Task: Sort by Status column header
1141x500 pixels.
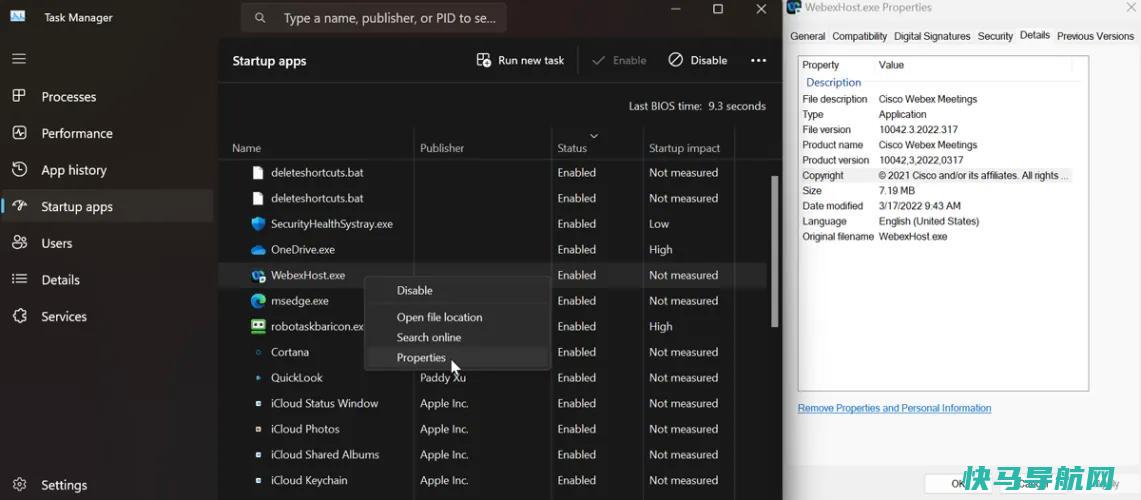Action: [x=572, y=148]
